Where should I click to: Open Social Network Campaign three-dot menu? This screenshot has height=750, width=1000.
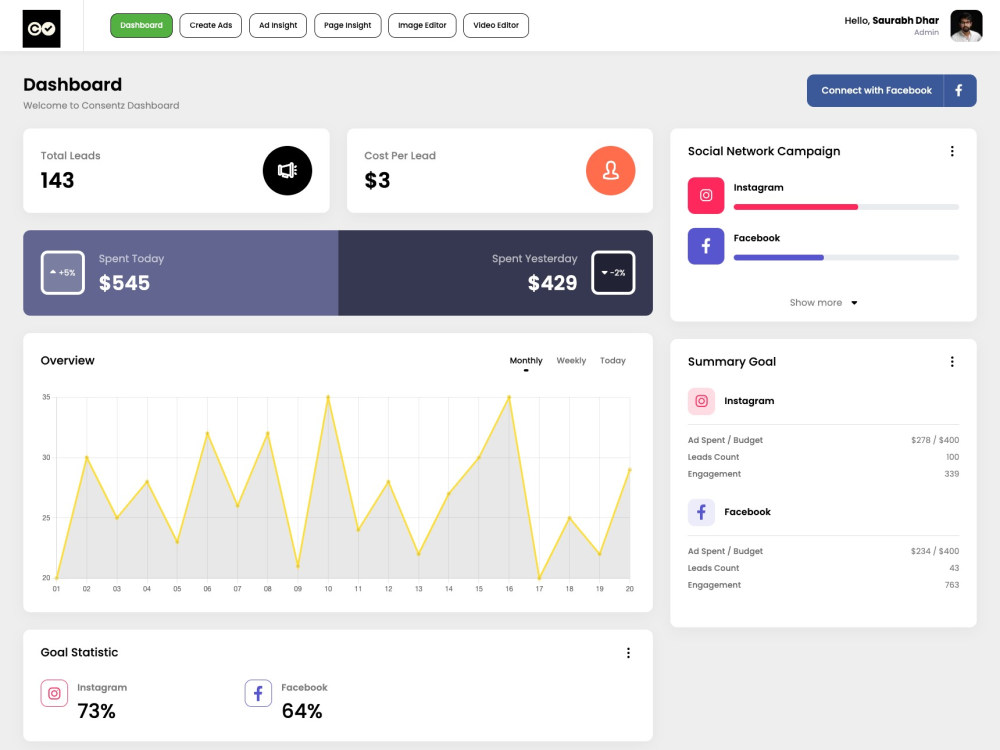coord(952,151)
